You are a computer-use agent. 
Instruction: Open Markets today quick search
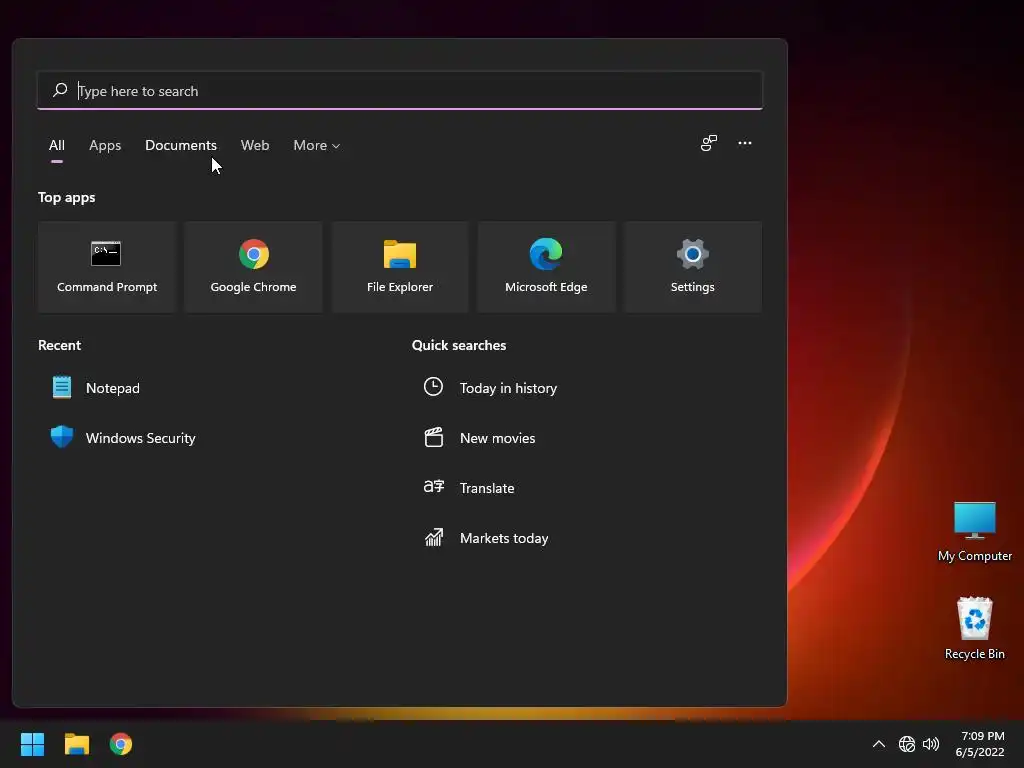coord(486,538)
